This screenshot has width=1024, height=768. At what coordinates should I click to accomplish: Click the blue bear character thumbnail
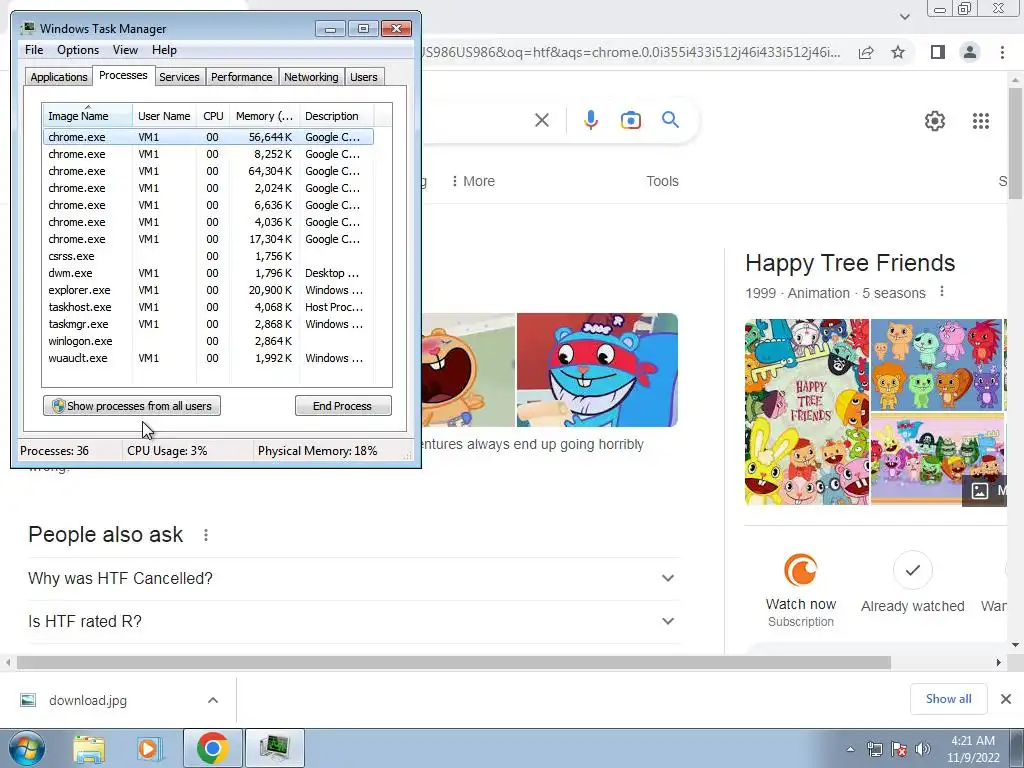click(597, 370)
